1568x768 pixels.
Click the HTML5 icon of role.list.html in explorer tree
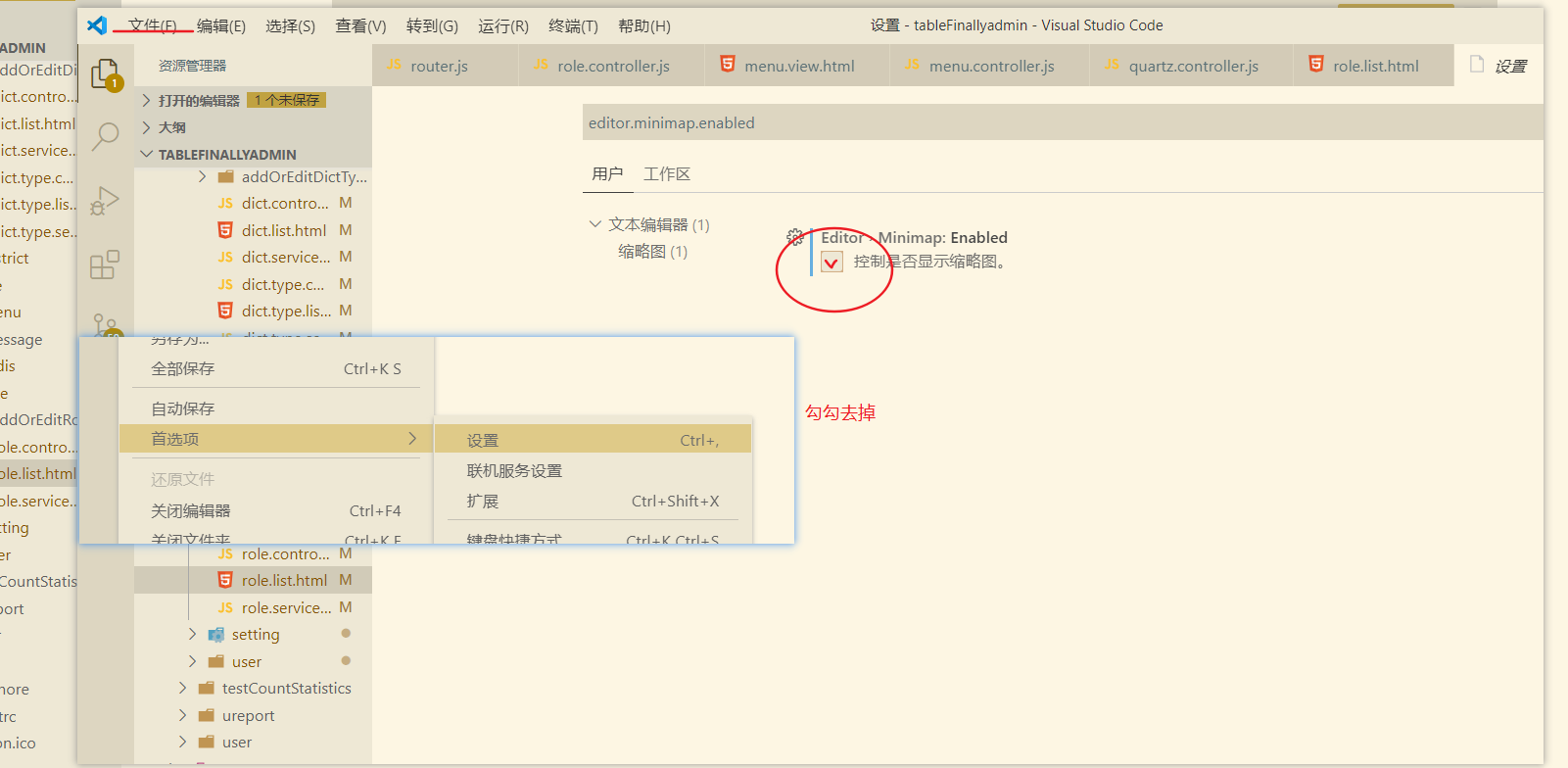coord(225,580)
